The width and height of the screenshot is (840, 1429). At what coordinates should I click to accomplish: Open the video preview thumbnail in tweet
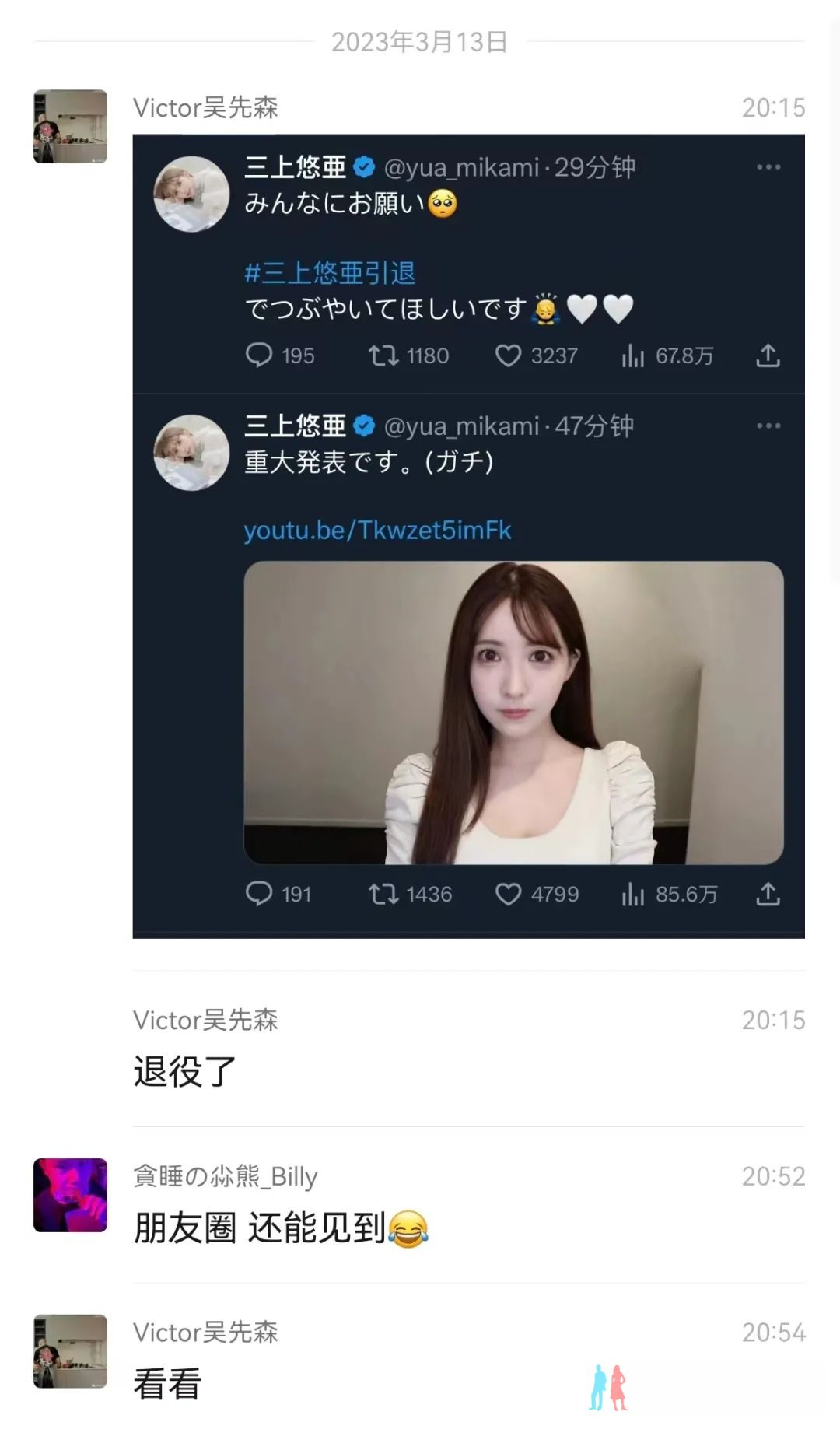click(513, 713)
